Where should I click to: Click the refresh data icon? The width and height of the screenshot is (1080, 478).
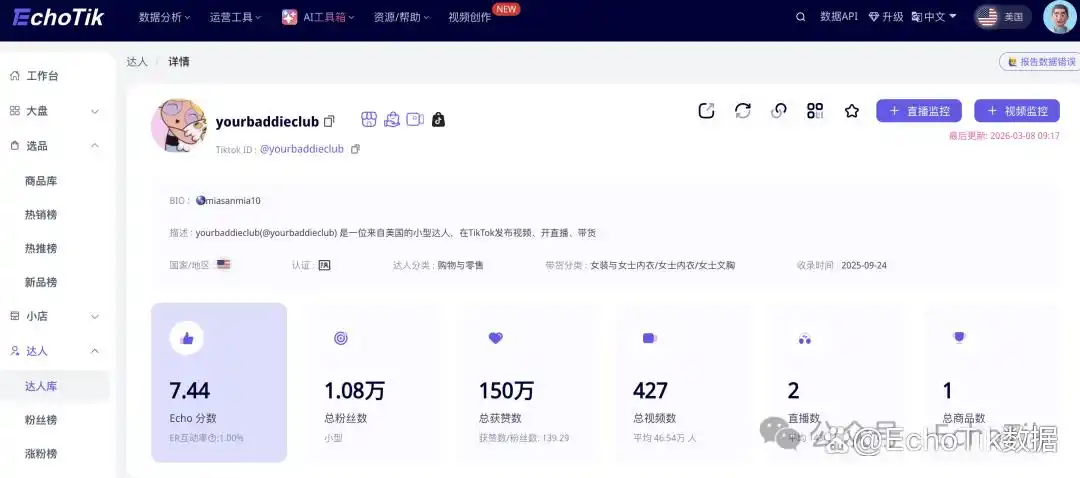(742, 111)
